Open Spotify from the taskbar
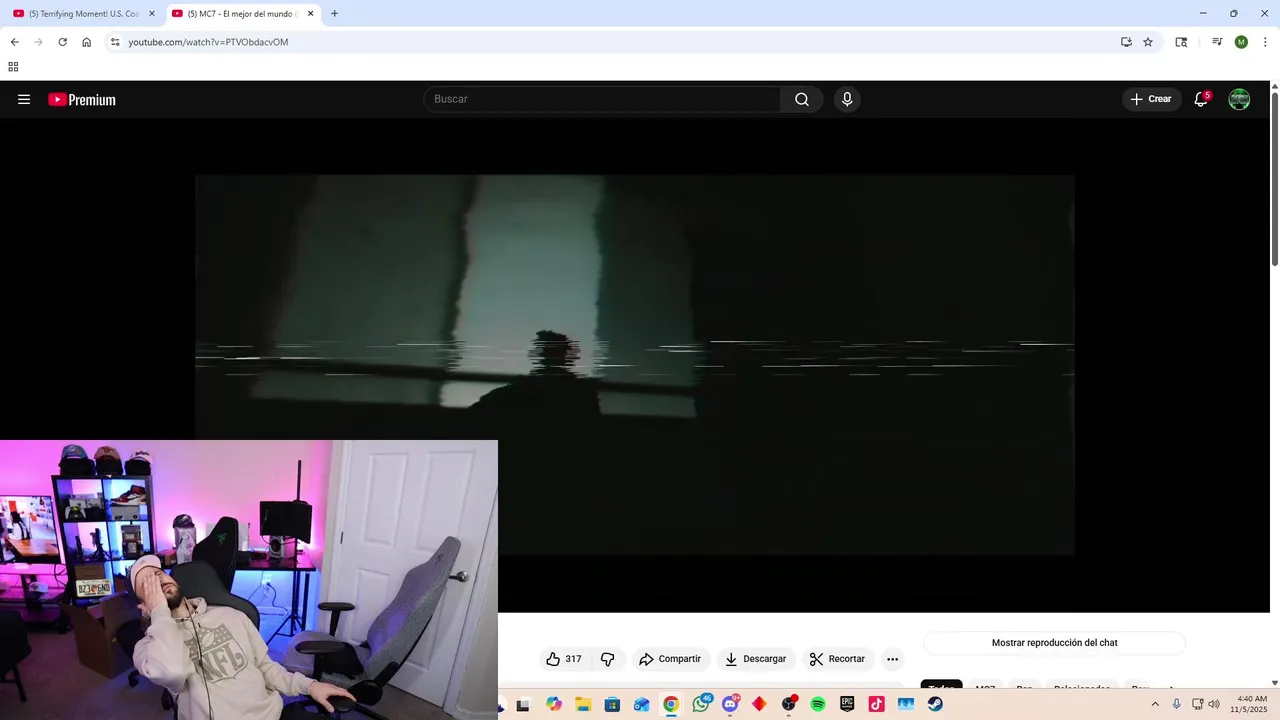Viewport: 1280px width, 720px height. tap(818, 704)
